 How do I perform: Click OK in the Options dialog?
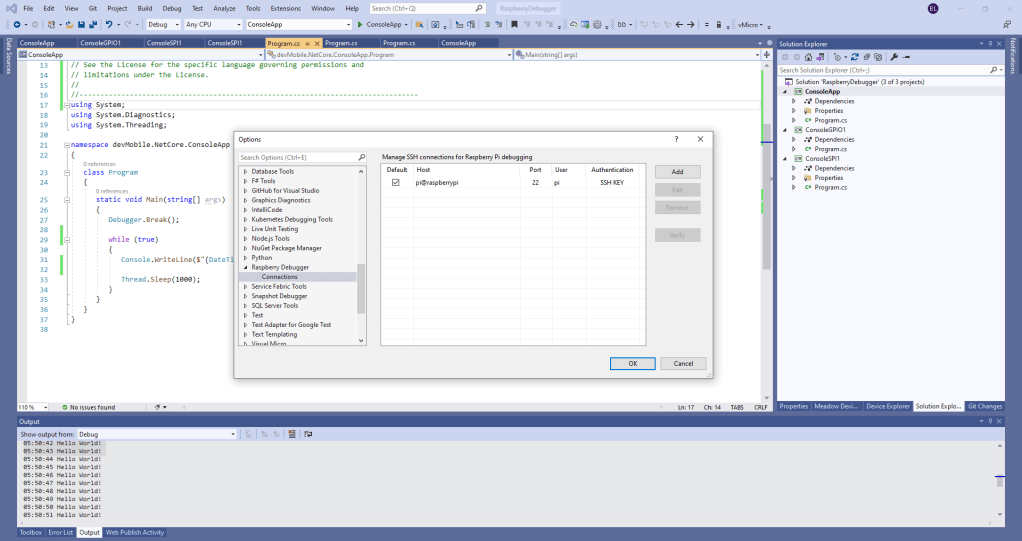pos(633,363)
